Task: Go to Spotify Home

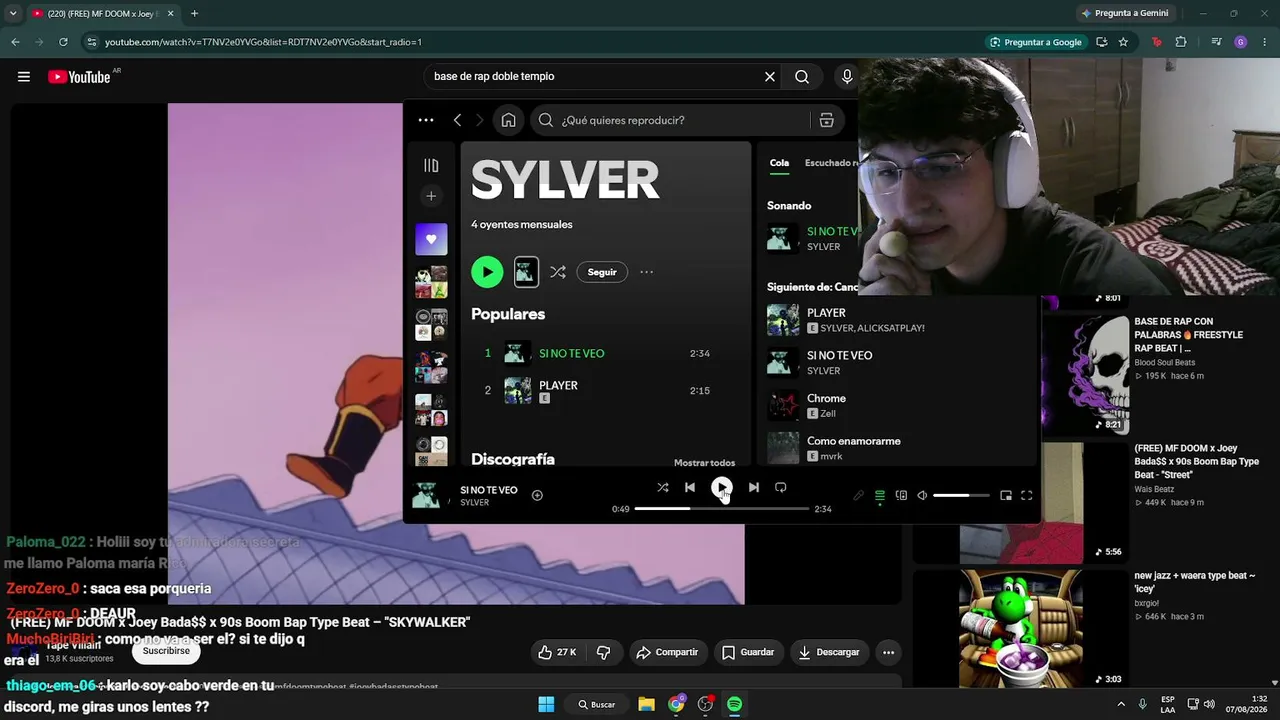Action: 508,120
